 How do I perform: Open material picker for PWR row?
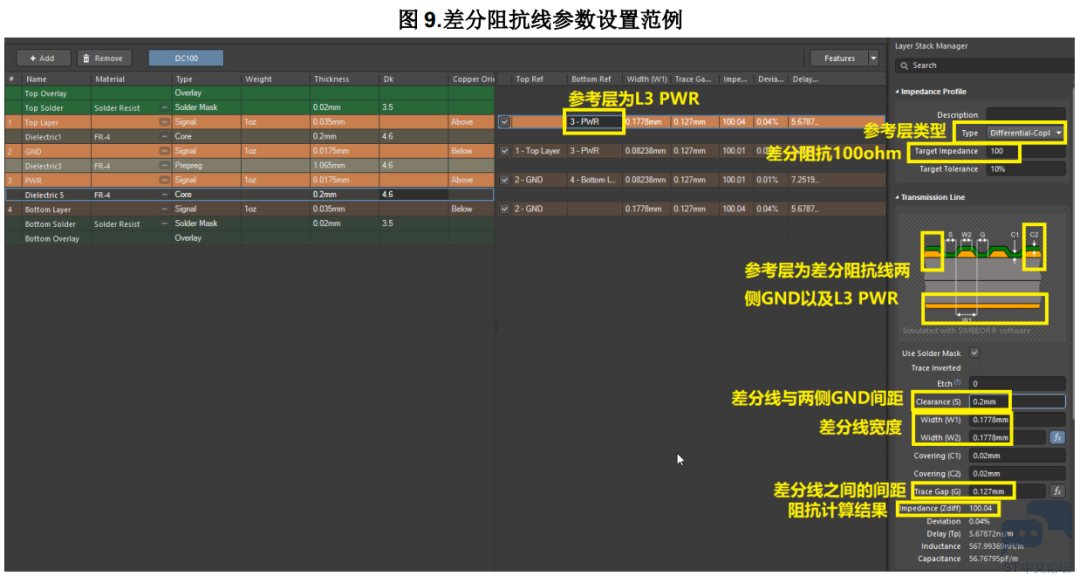coord(164,180)
